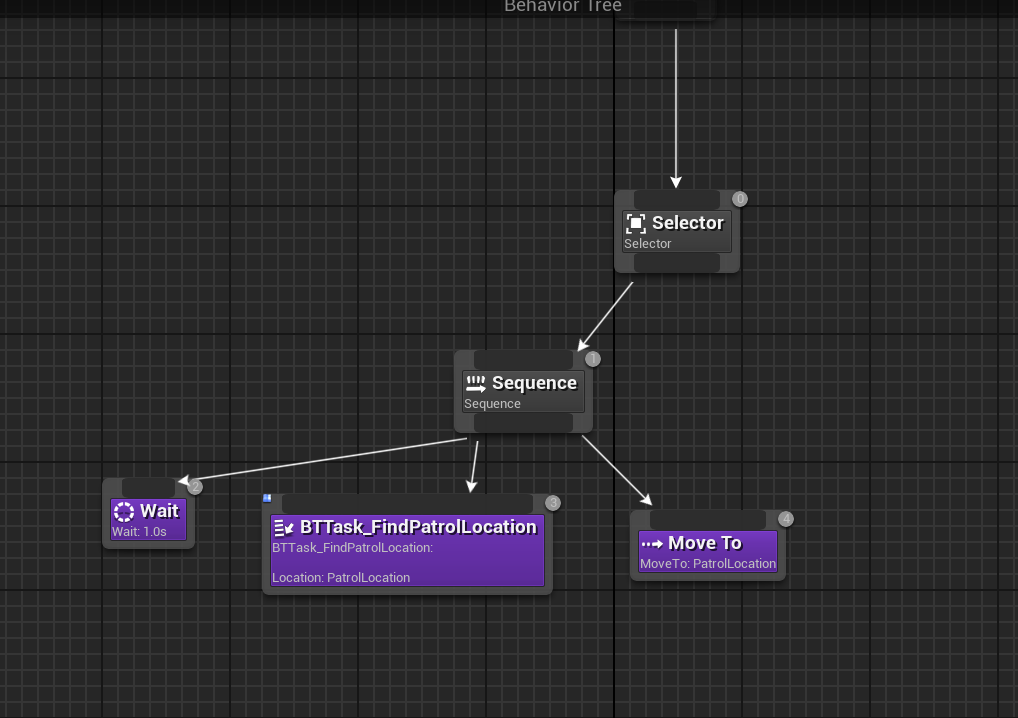Viewport: 1018px width, 718px height.
Task: Click the 'Selector' subtitle under the Selector title
Action: pyautogui.click(x=647, y=243)
